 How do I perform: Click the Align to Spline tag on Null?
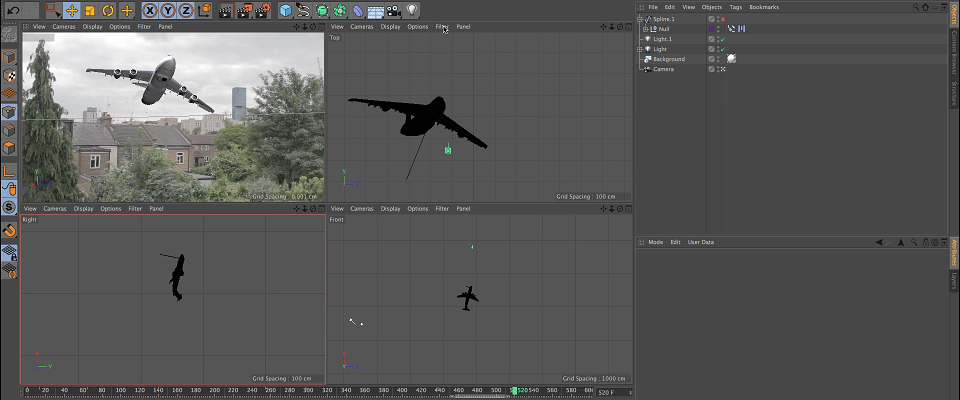point(731,29)
